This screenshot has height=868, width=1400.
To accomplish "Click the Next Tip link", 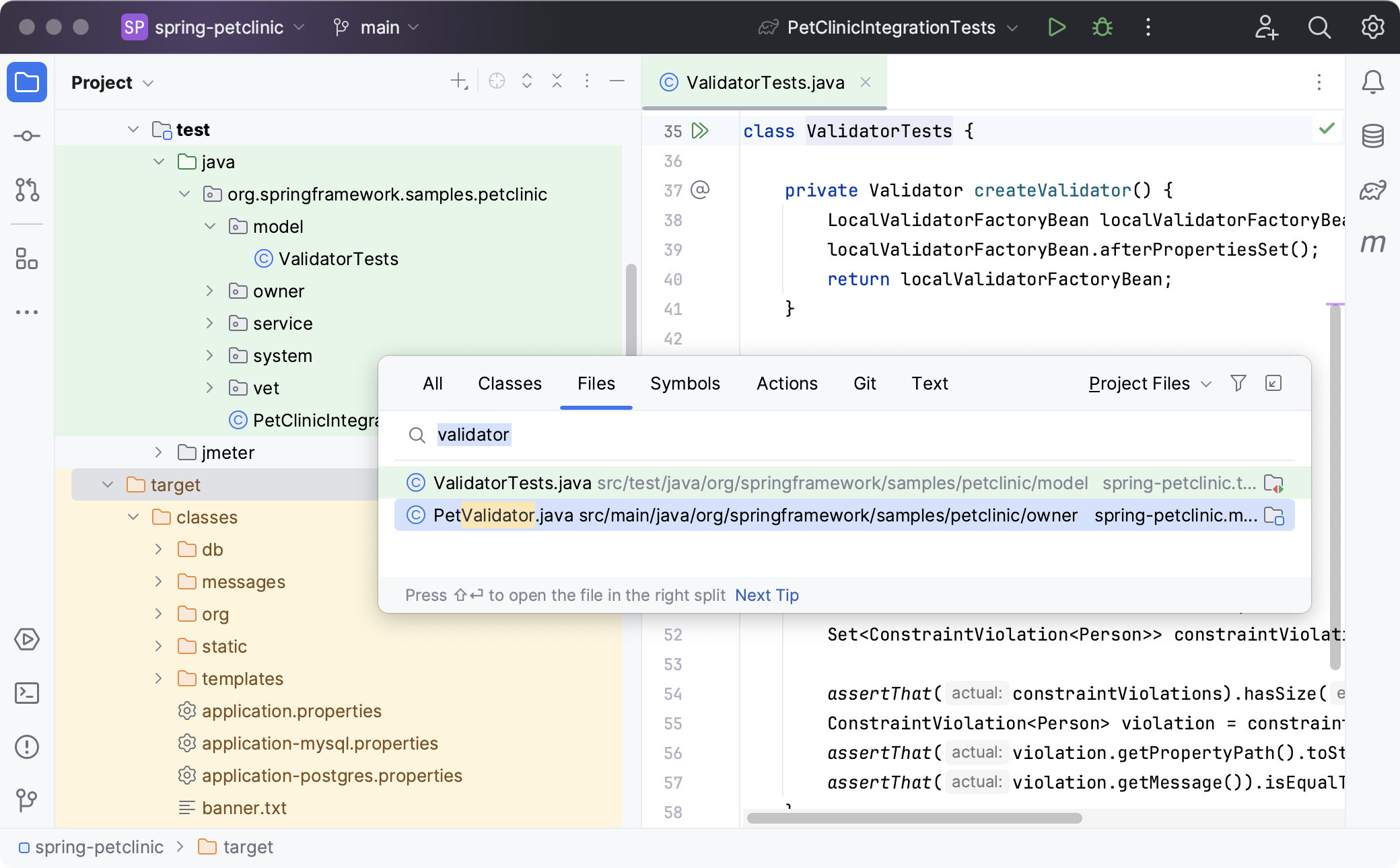I will point(766,595).
